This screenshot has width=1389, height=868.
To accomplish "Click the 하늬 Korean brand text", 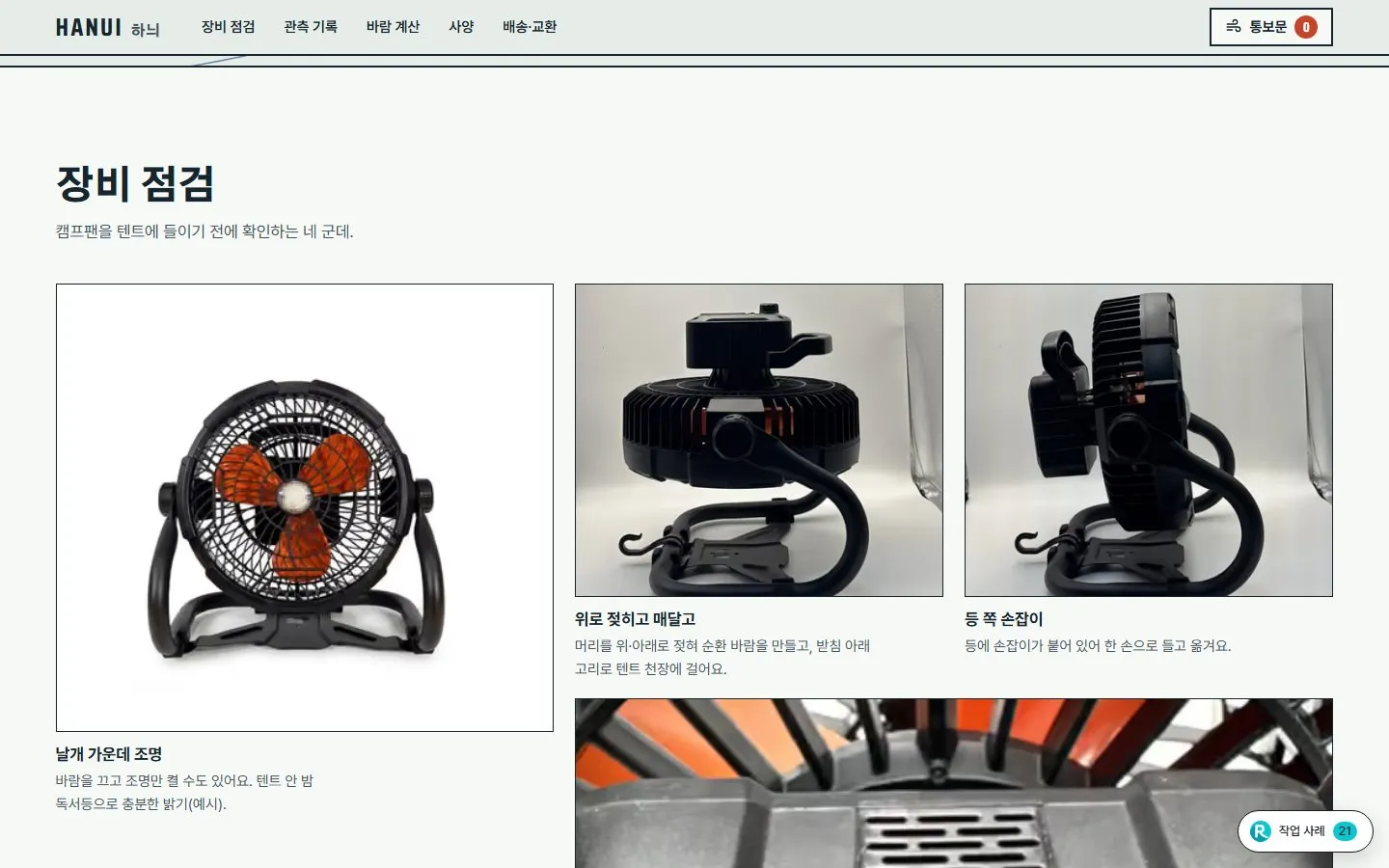I will tap(145, 30).
